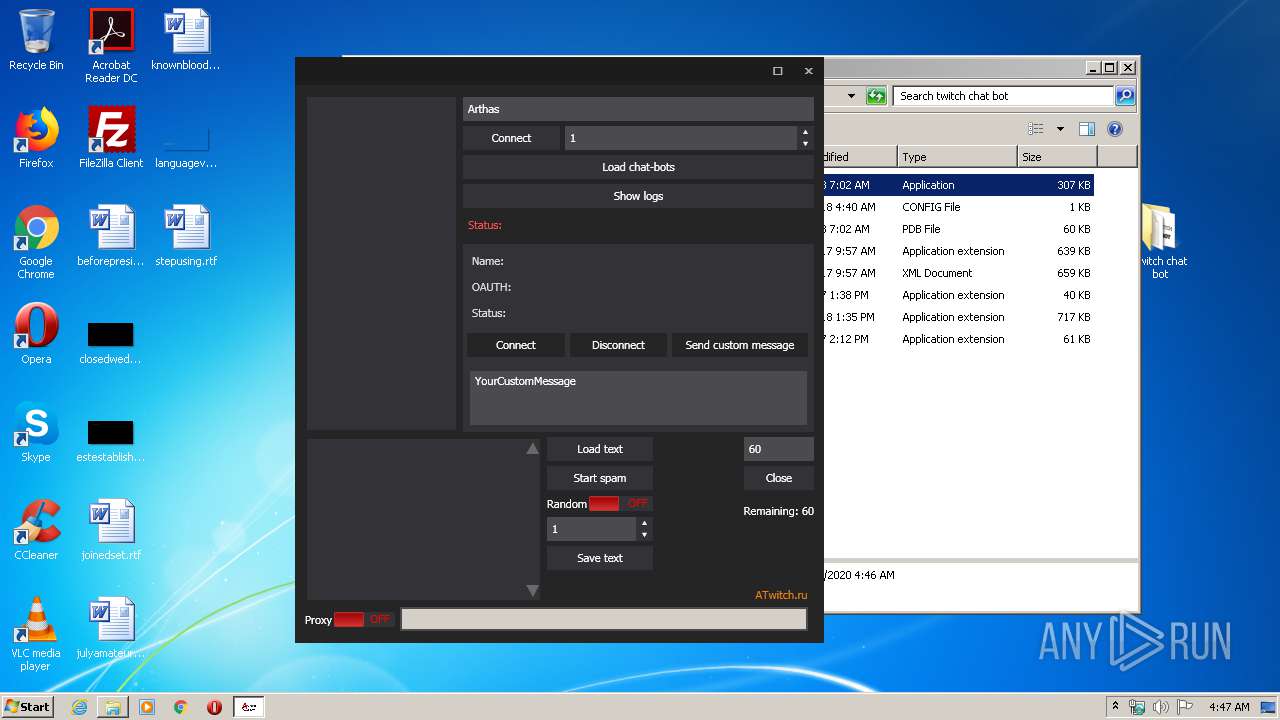Click the taskbar clock showing 4:47 AM

pyautogui.click(x=1228, y=707)
